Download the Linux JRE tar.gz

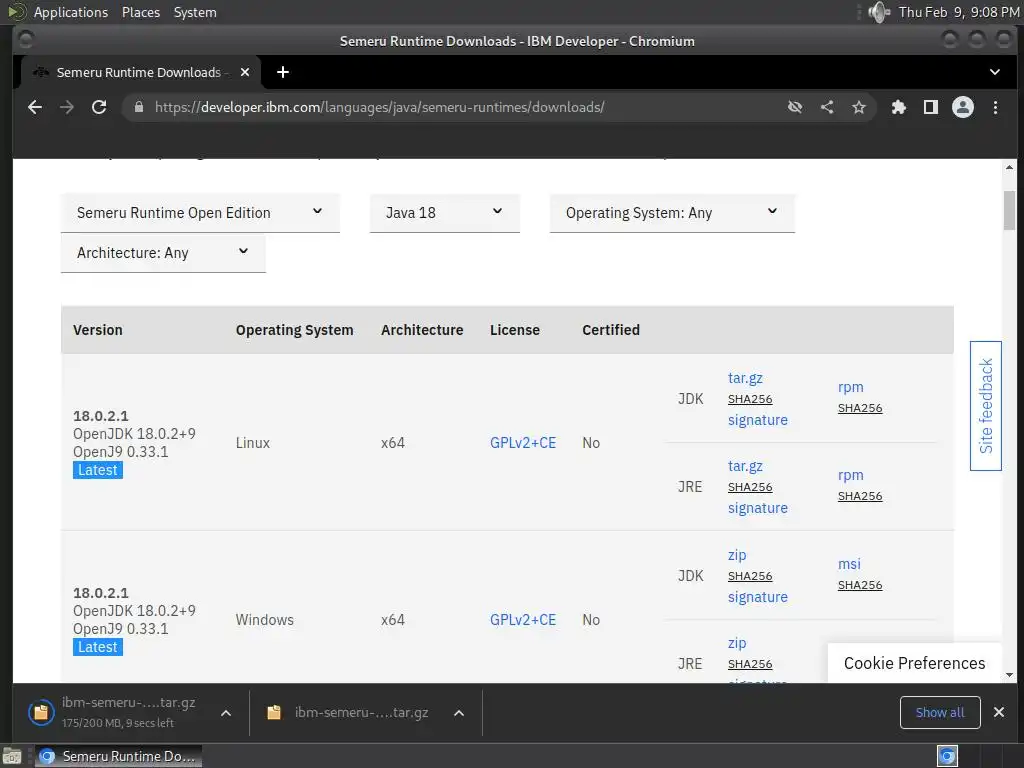point(745,466)
